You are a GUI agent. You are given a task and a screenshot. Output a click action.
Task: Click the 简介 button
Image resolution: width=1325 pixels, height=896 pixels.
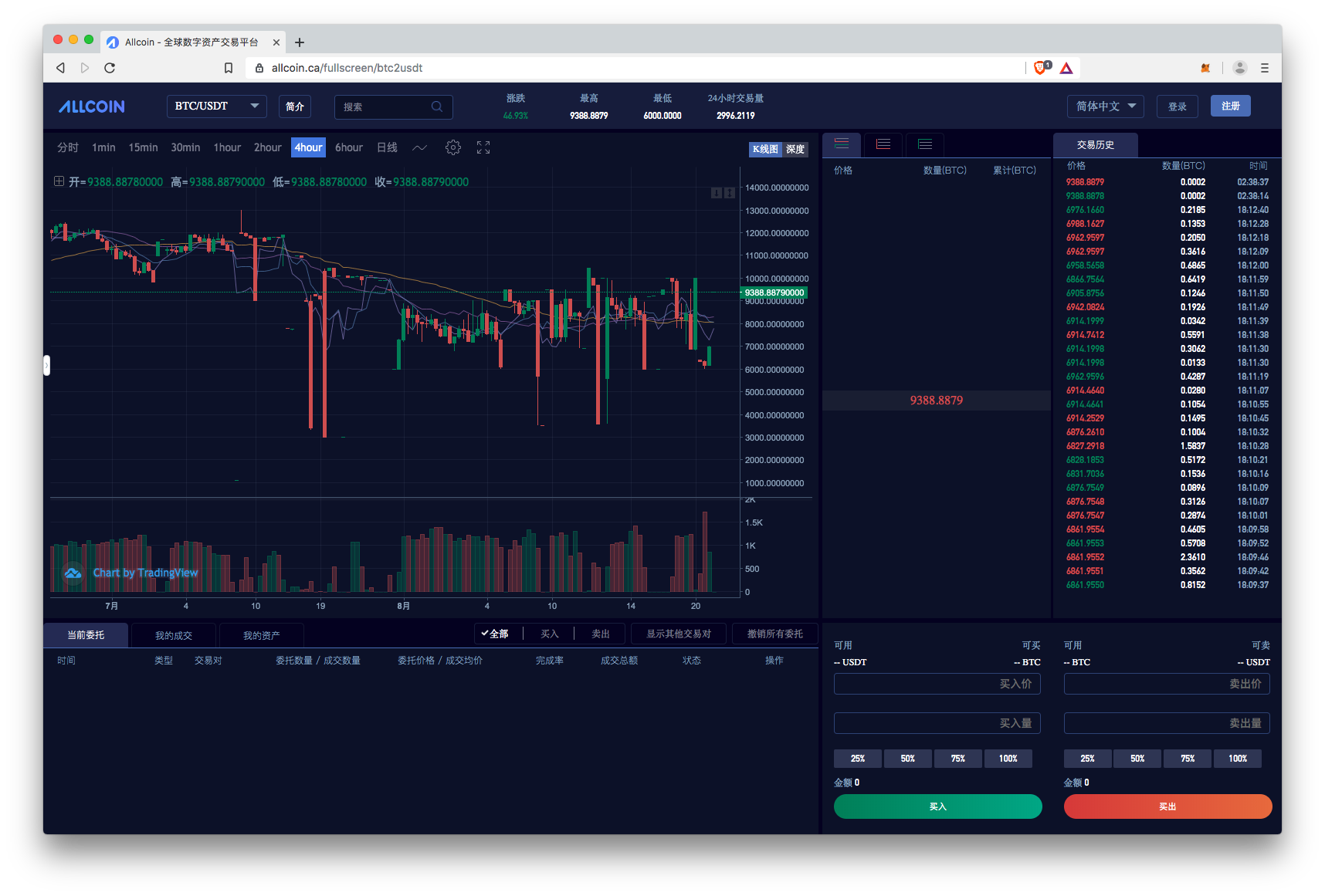tap(295, 107)
